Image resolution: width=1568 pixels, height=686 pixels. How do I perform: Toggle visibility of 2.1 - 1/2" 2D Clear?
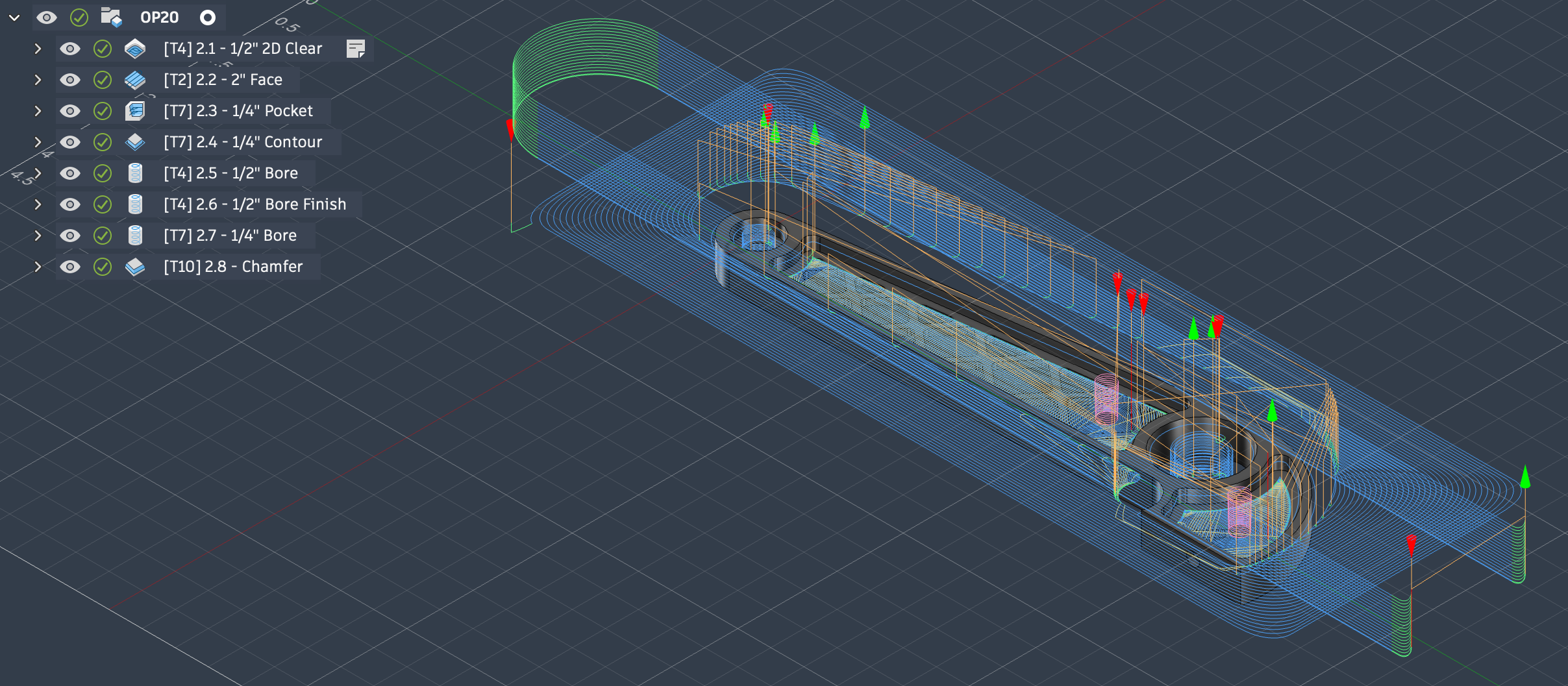(x=70, y=49)
